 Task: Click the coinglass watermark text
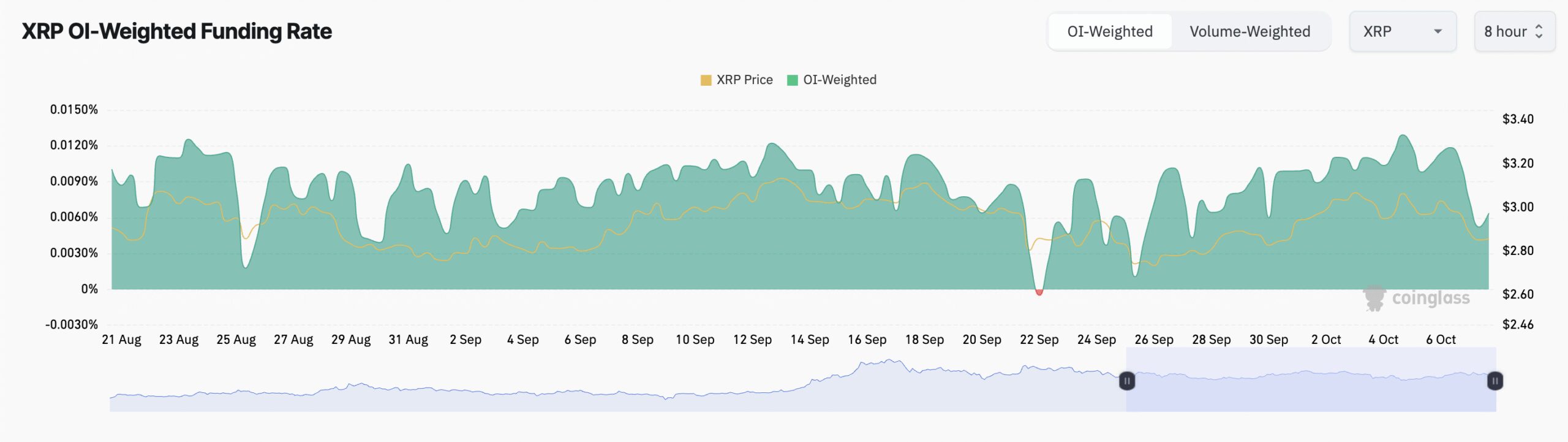(x=1431, y=298)
